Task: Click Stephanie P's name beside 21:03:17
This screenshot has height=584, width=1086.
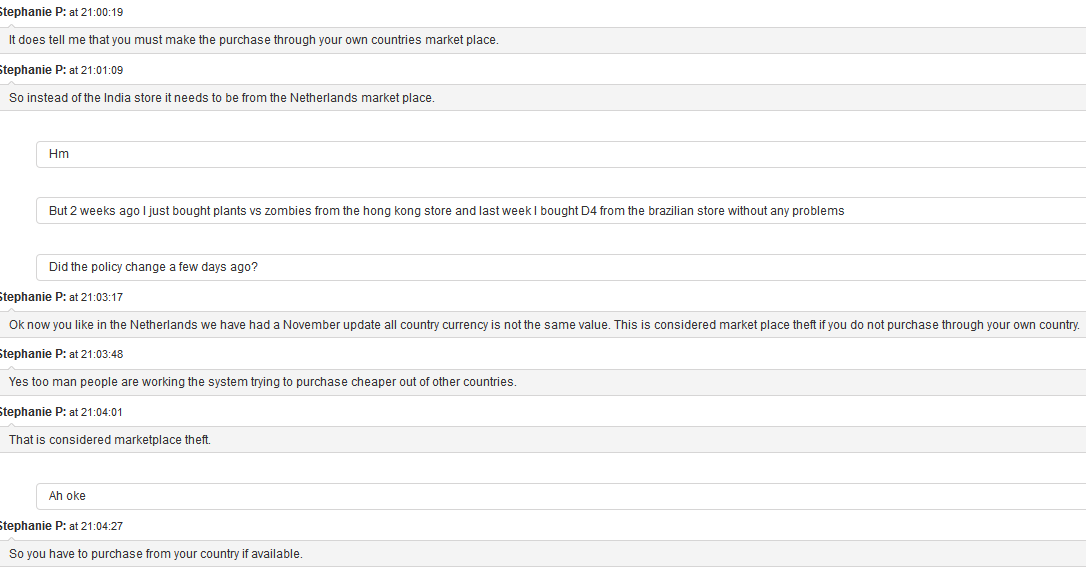Action: coord(33,297)
